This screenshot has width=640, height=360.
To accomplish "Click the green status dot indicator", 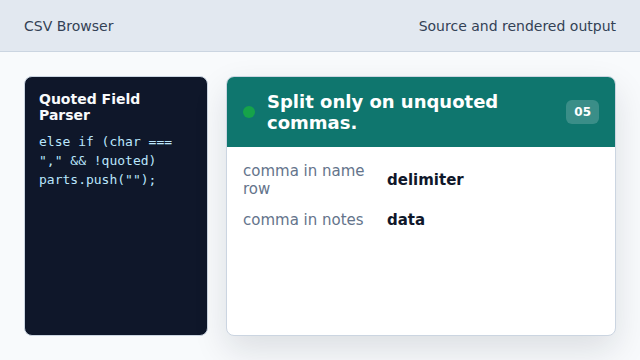I will click(x=249, y=112).
